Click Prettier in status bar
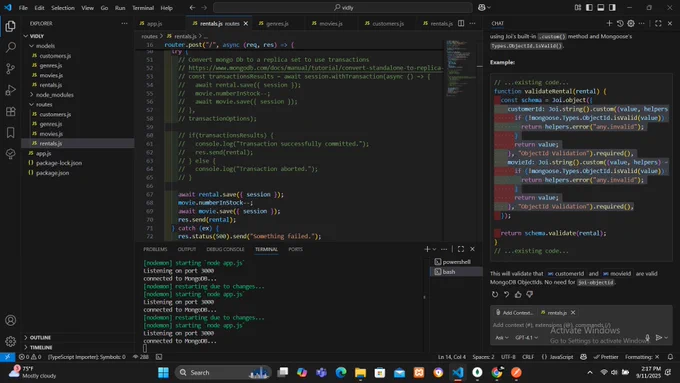The width and height of the screenshot is (680, 383). coord(606,357)
